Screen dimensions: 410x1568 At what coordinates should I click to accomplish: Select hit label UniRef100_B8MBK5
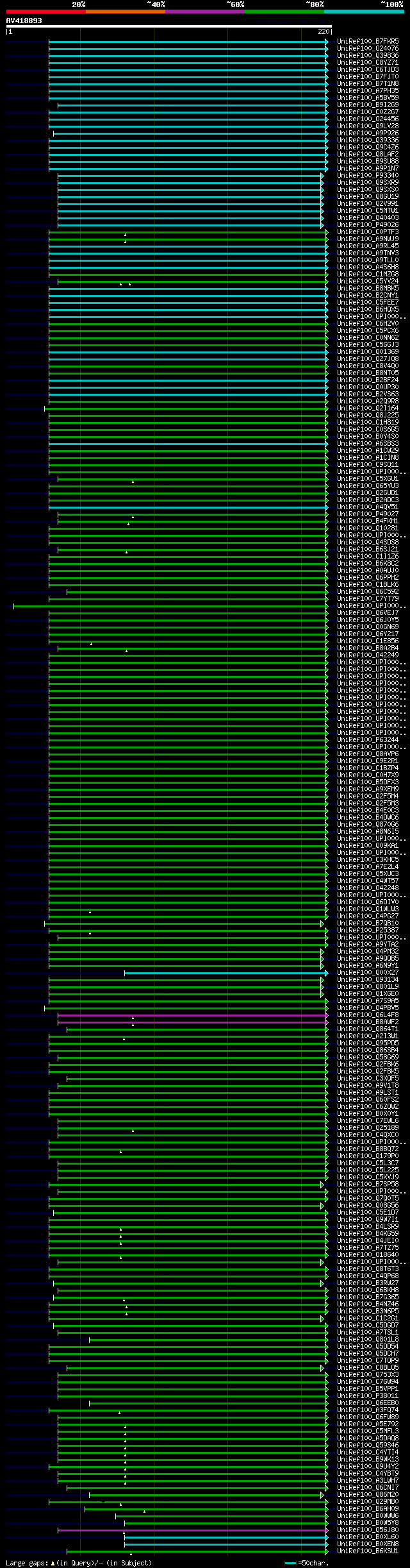[x=368, y=289]
